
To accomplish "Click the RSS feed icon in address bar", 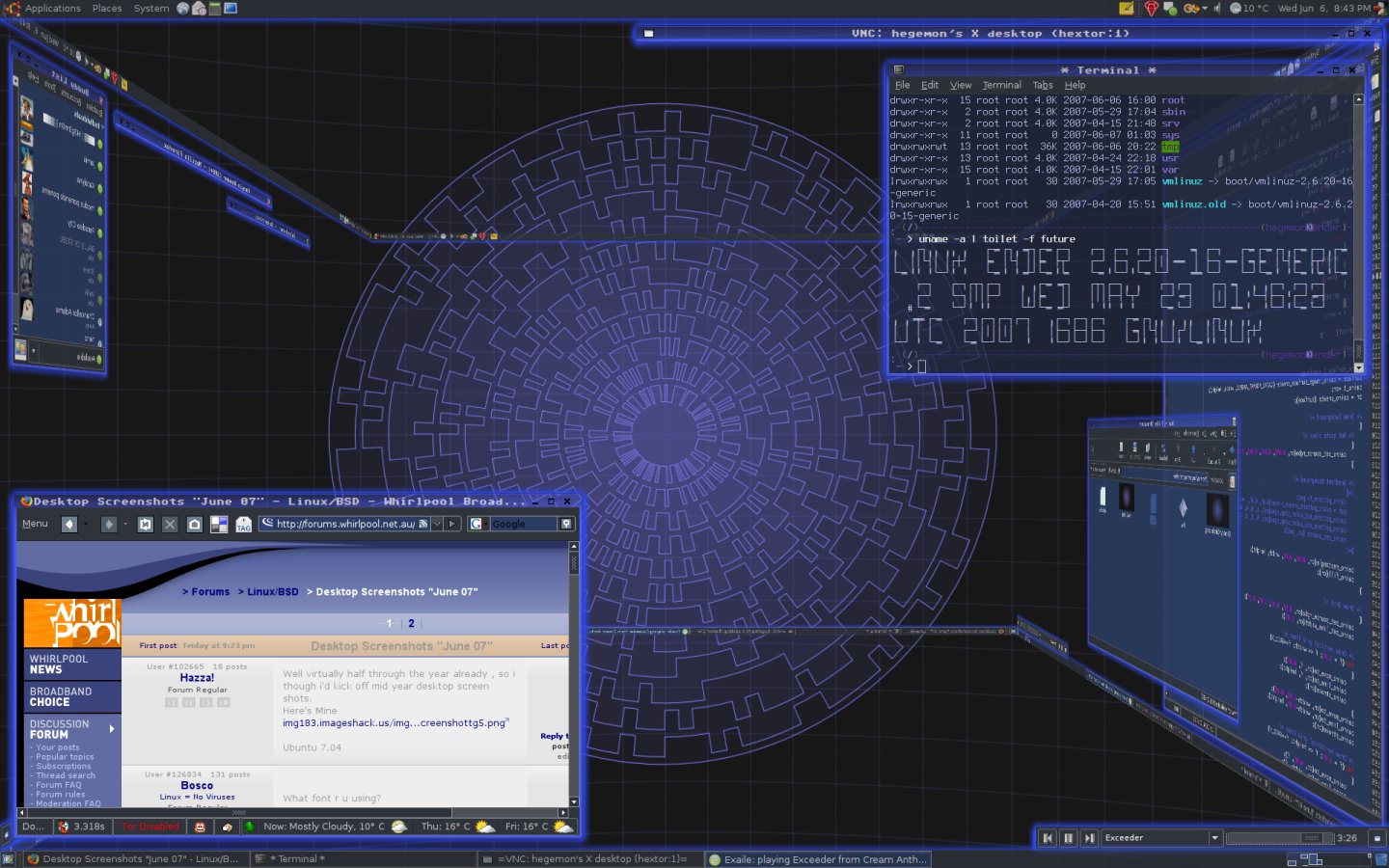I will [423, 524].
